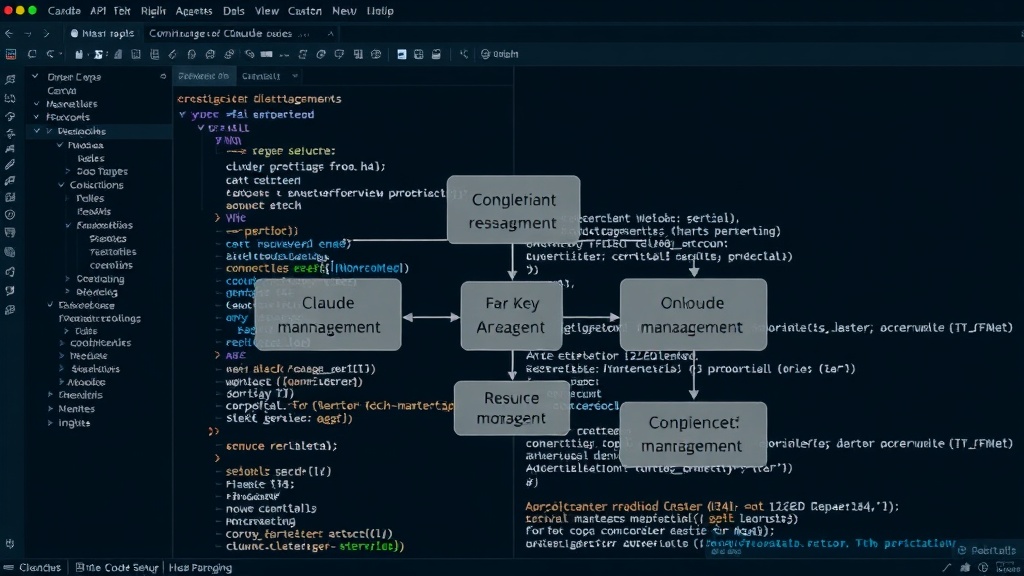Screen dimensions: 1024x576
Task: Expand the Coo Tapes tree node
Action: (68, 171)
